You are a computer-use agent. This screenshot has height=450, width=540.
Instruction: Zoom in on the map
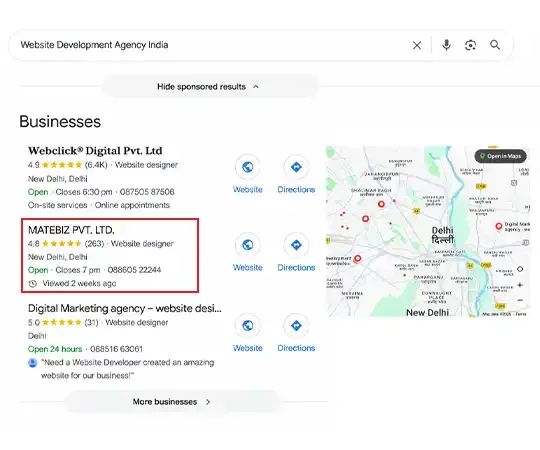520,285
